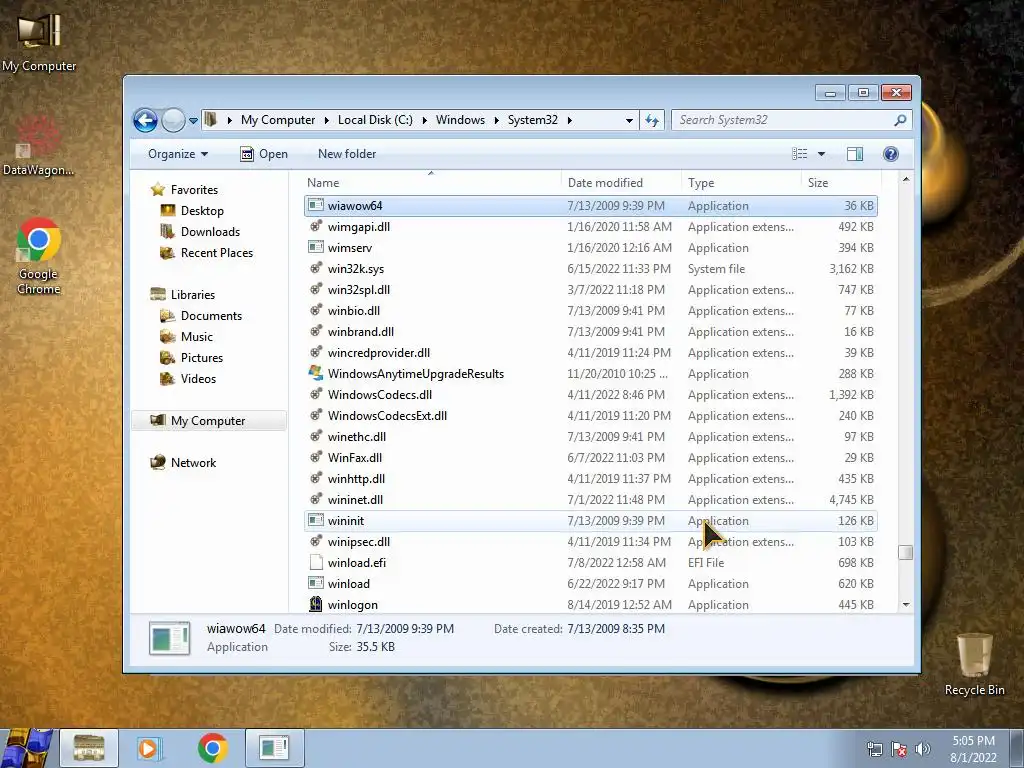This screenshot has height=768, width=1024.
Task: Select the wimgapi.dll file
Action: click(x=590, y=227)
